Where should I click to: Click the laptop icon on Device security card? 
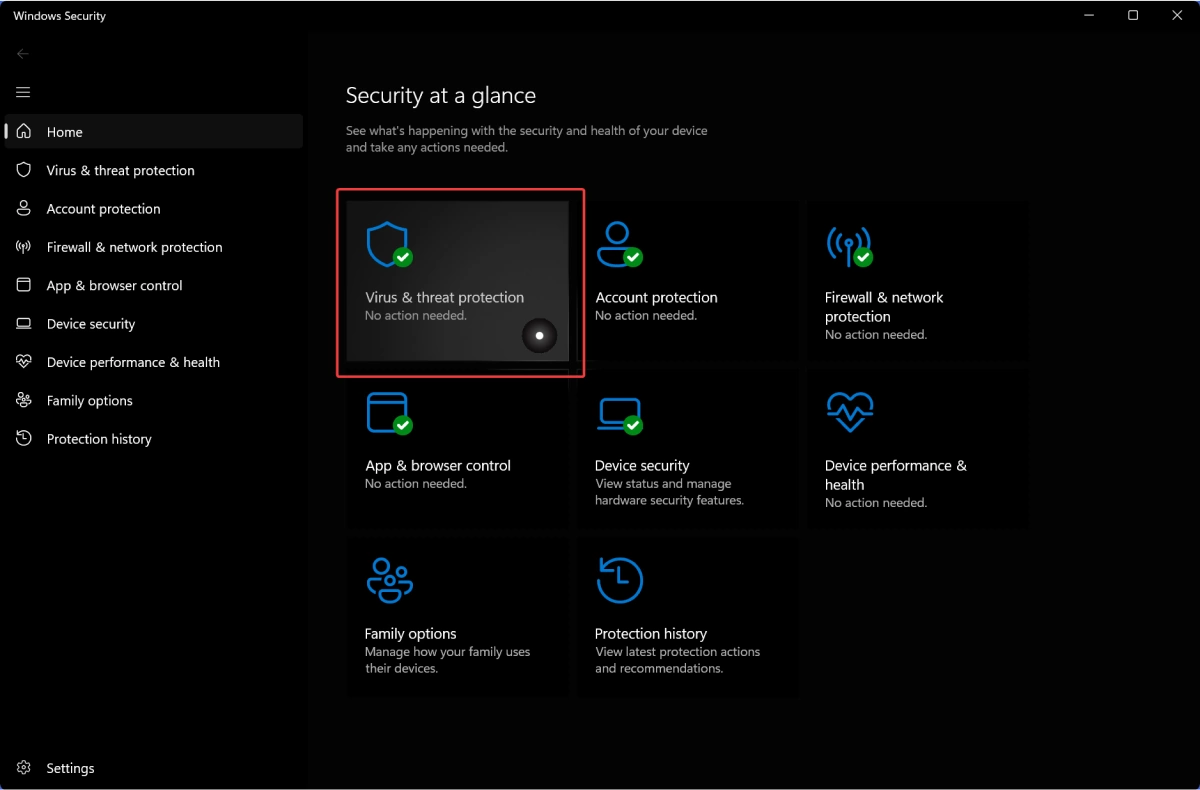pos(619,414)
